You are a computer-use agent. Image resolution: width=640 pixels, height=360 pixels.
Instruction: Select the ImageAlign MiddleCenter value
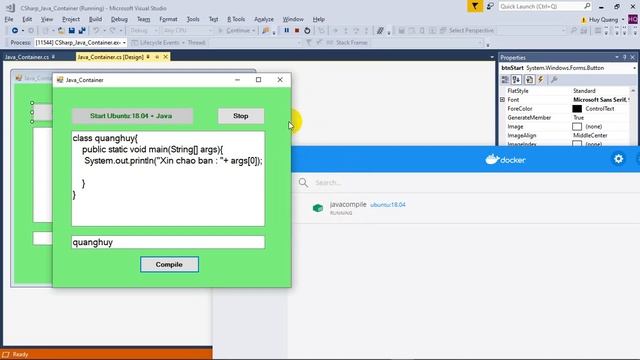click(590, 136)
